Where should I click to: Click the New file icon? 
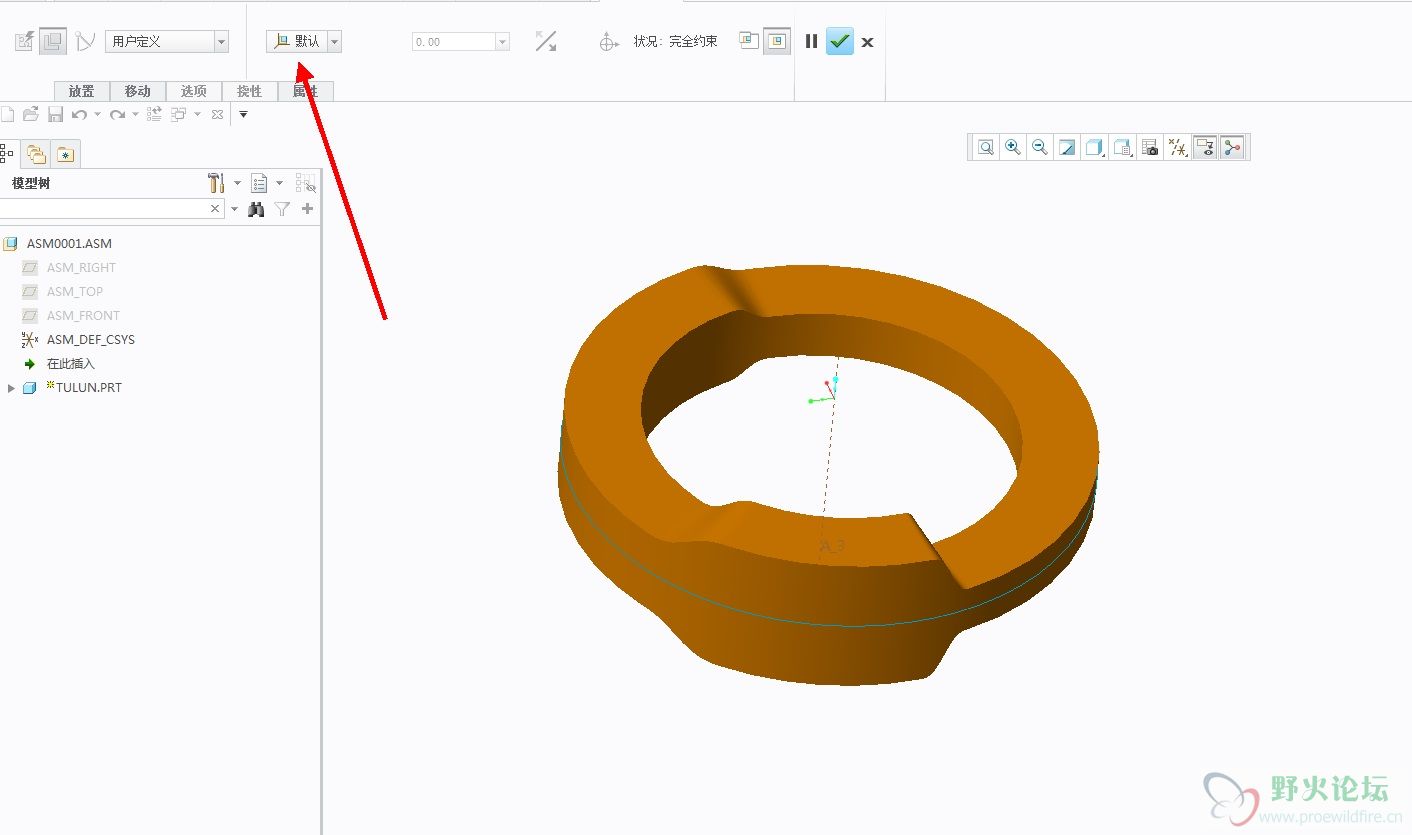pos(7,114)
